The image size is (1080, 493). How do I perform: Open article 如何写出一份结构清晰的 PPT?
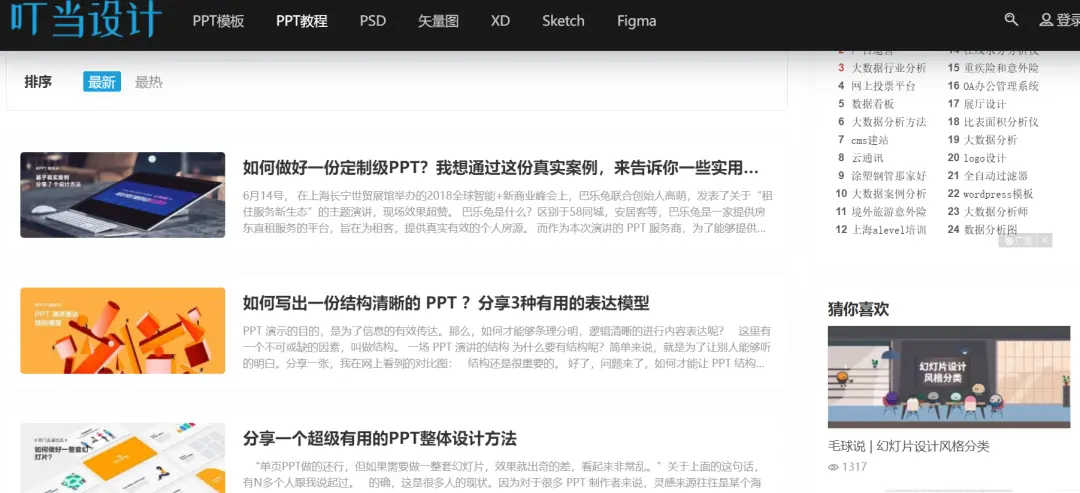pyautogui.click(x=446, y=302)
